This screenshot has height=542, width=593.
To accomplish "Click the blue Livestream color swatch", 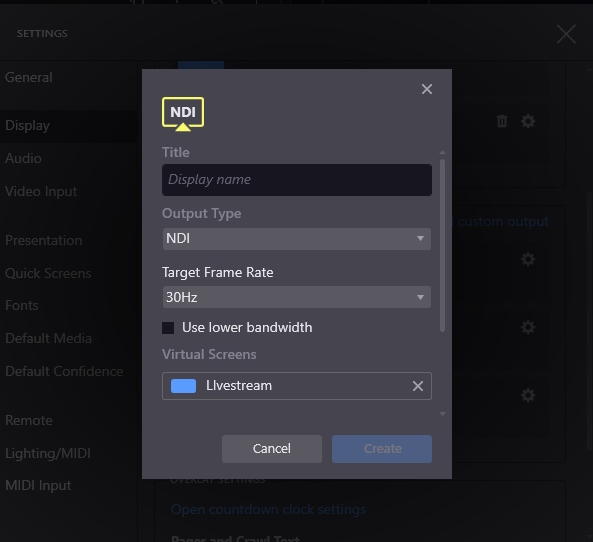I will point(183,386).
